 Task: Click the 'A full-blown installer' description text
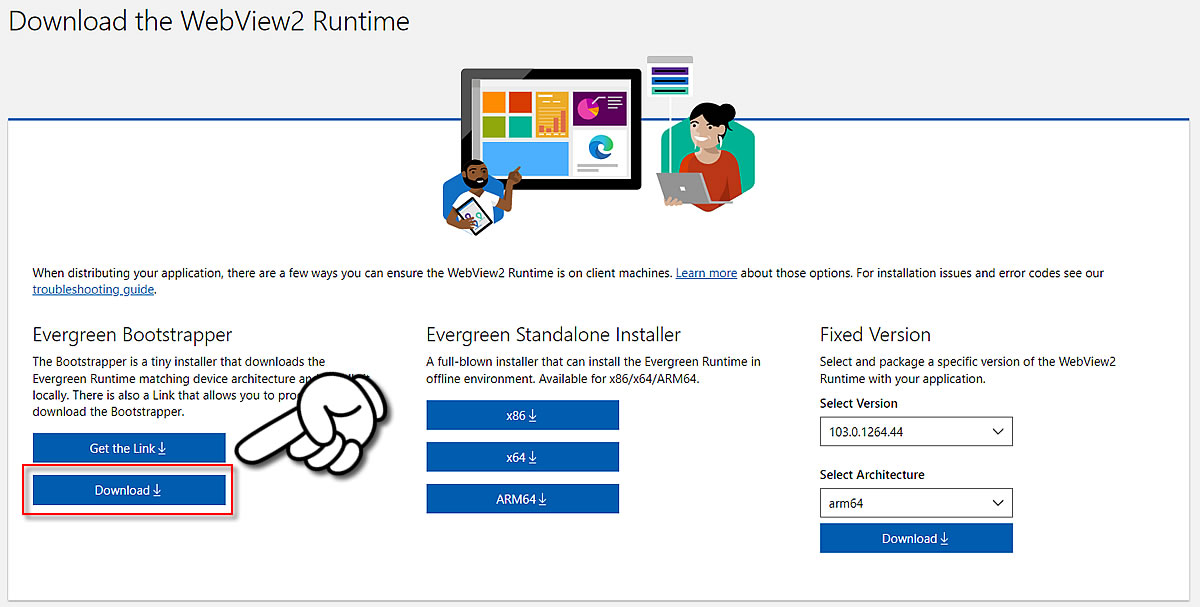click(x=594, y=370)
